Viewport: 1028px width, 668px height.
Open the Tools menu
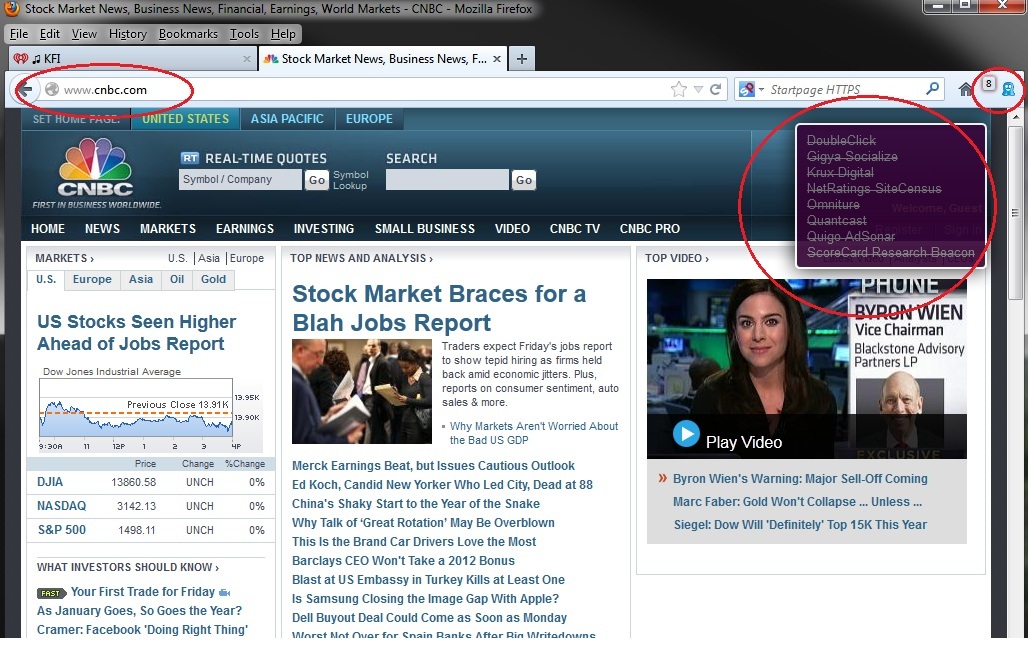(x=244, y=34)
